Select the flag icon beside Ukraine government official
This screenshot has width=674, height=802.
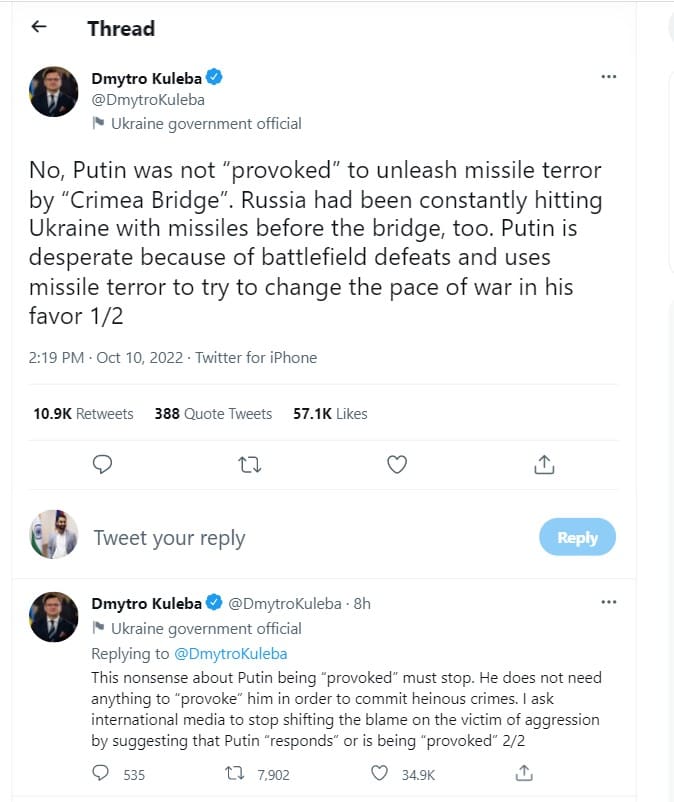pyautogui.click(x=98, y=124)
